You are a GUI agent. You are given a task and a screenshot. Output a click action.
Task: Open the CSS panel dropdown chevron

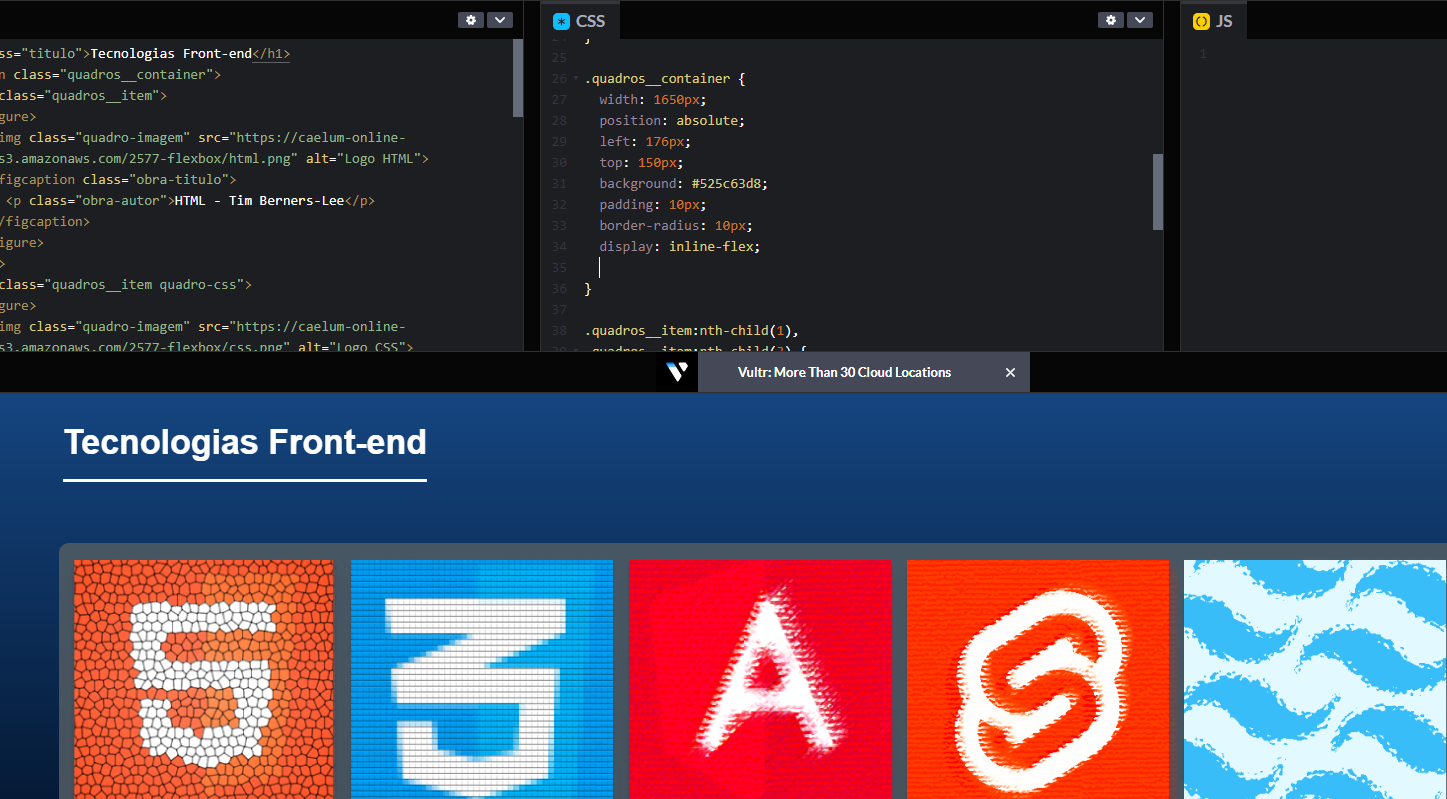[1140, 20]
